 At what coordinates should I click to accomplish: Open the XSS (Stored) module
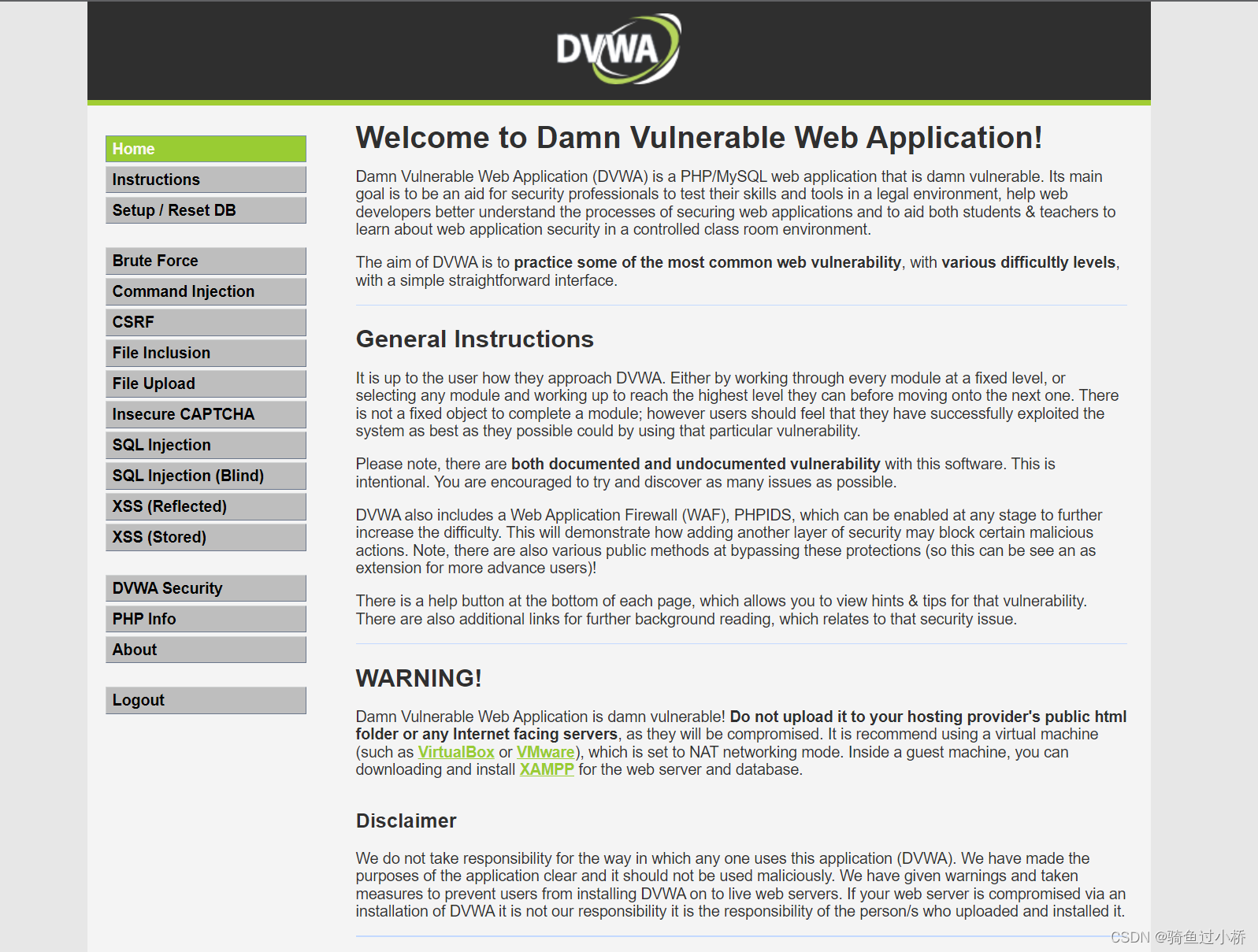[x=206, y=537]
